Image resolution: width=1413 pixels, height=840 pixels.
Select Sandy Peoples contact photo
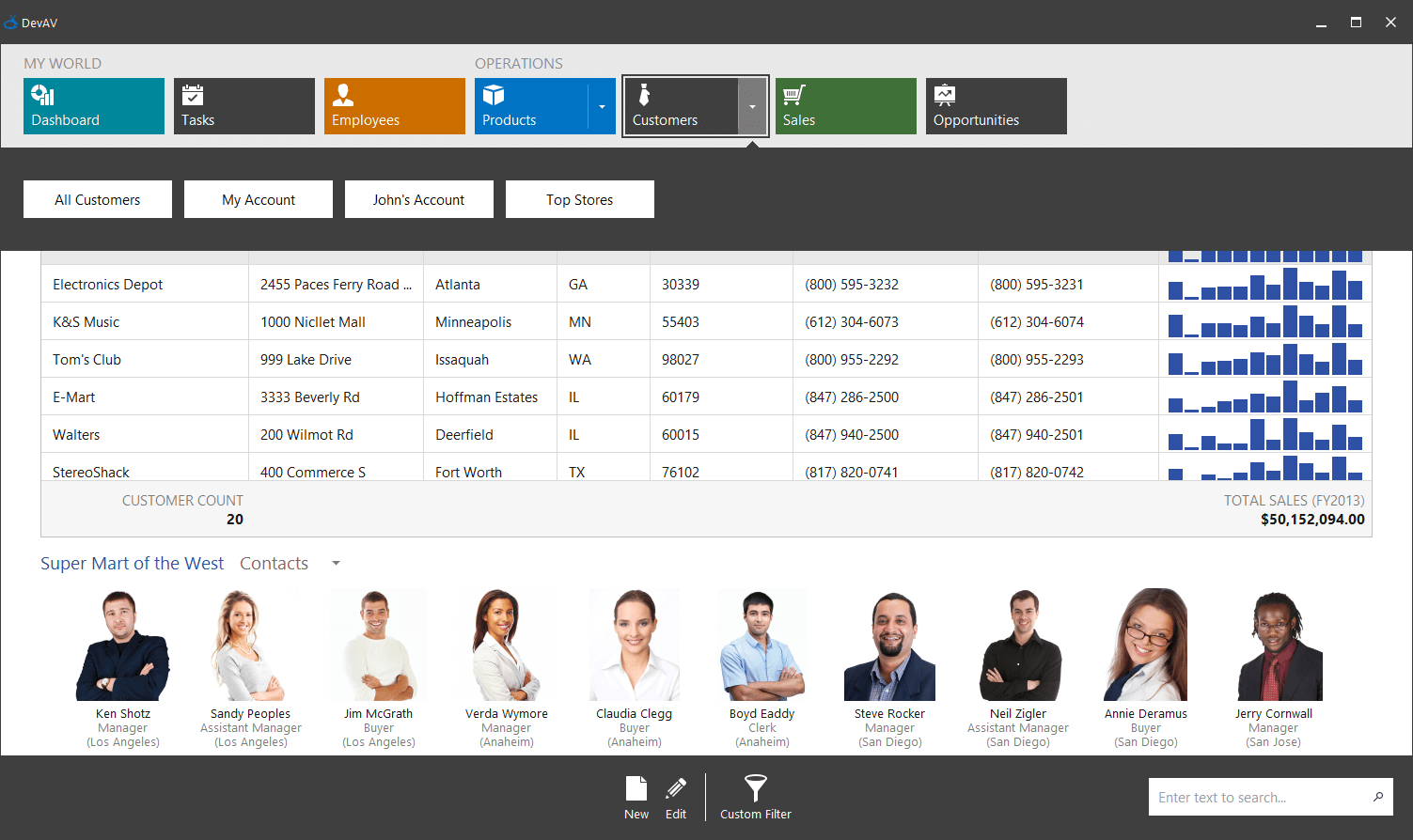pyautogui.click(x=251, y=646)
